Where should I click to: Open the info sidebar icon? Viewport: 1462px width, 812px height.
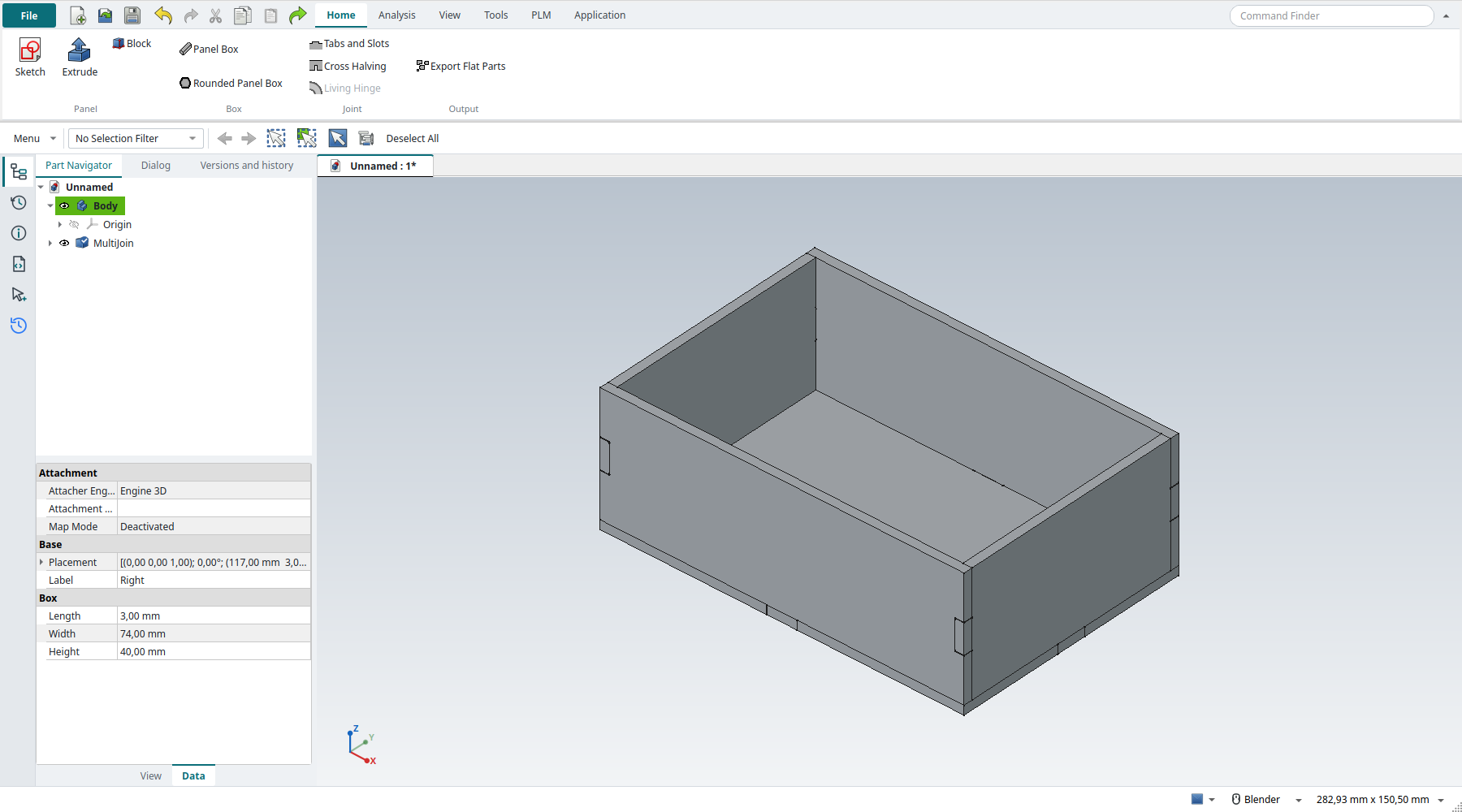tap(19, 233)
